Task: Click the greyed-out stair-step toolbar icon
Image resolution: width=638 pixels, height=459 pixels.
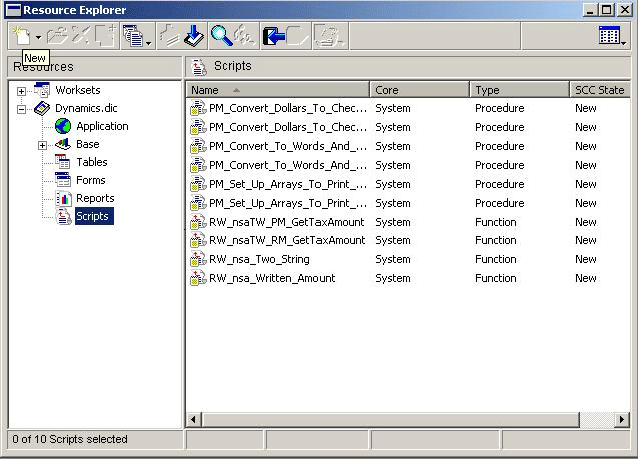Action: coord(169,36)
